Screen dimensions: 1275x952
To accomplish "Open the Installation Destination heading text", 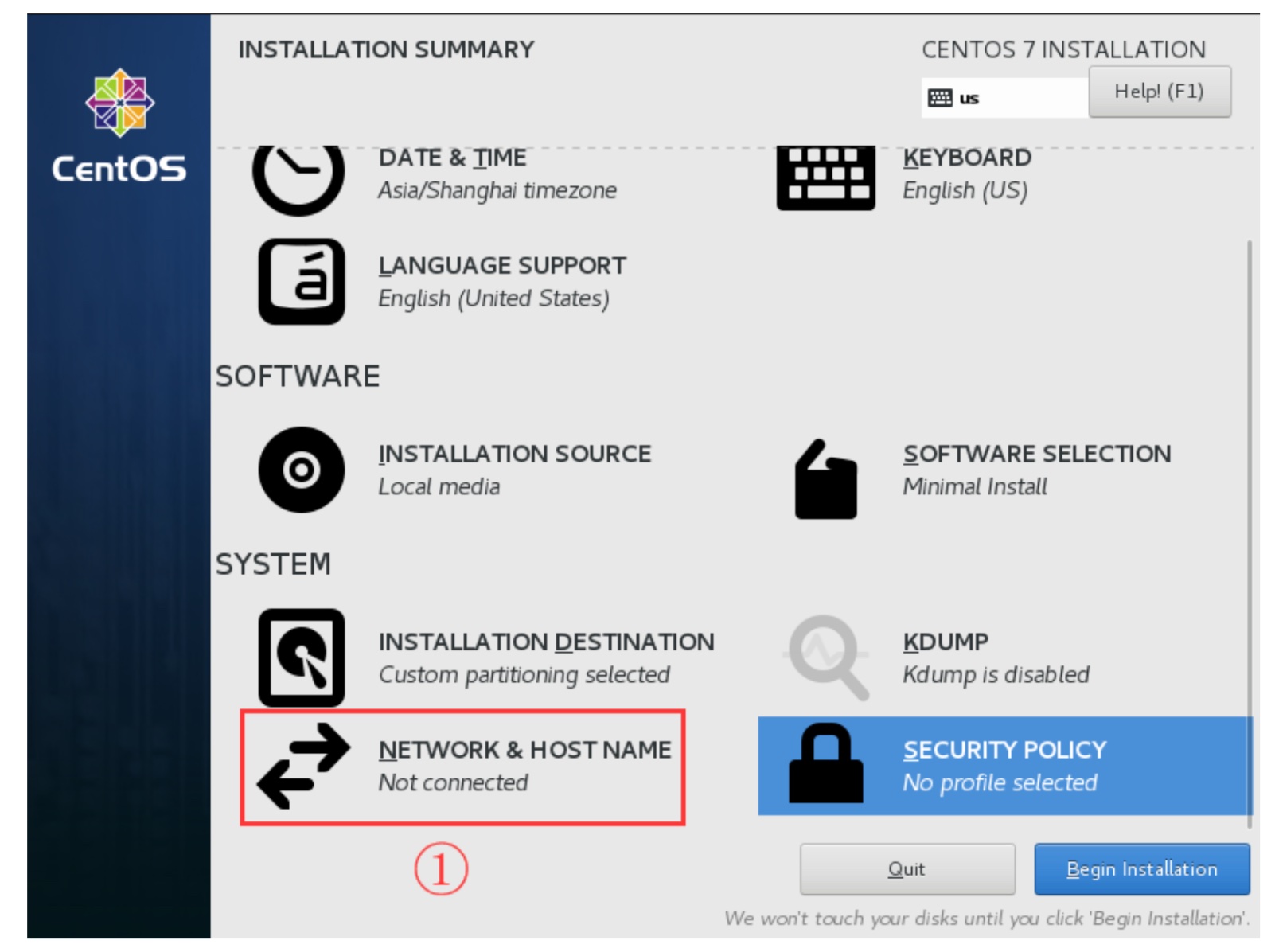I will click(x=546, y=642).
